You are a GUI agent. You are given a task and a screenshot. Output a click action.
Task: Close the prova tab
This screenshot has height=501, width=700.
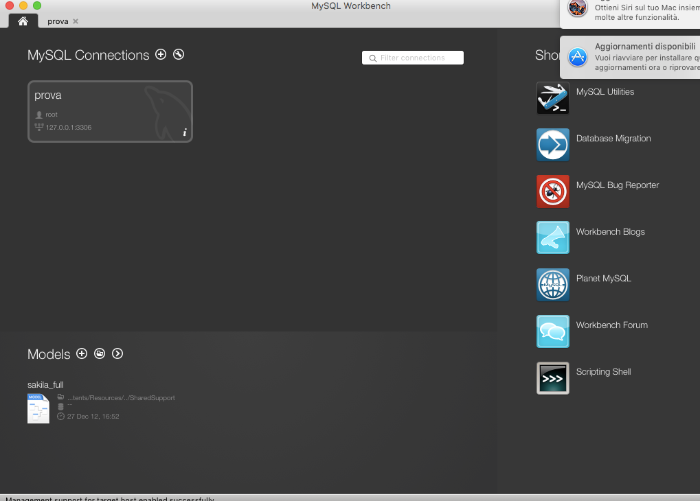click(75, 21)
